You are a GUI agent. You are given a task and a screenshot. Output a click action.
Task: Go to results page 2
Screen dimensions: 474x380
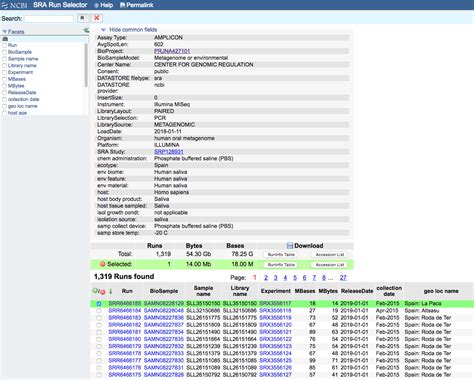point(266,278)
